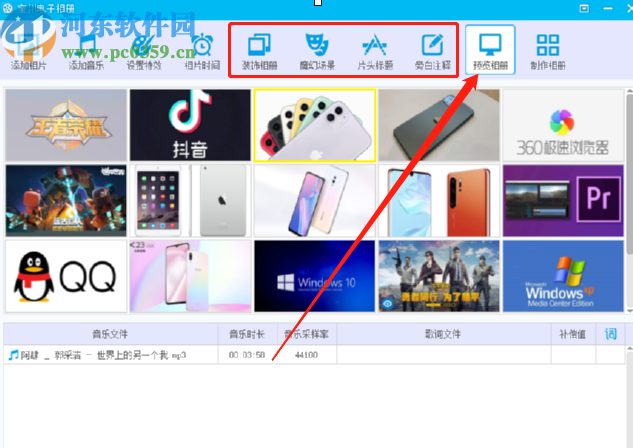
Task: Select the iPad front and back thumbnail
Action: click(190, 201)
